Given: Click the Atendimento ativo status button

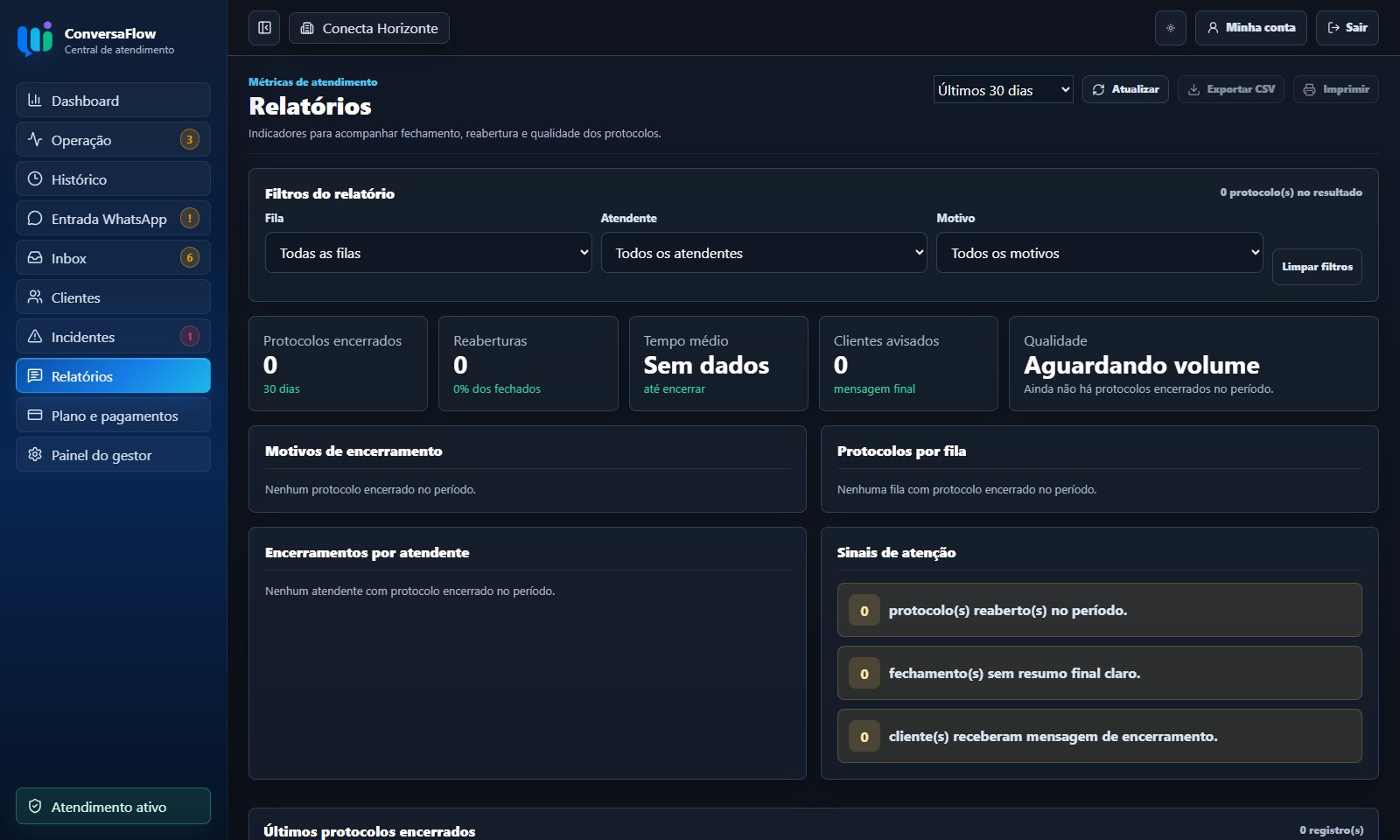Looking at the screenshot, I should click(x=113, y=806).
